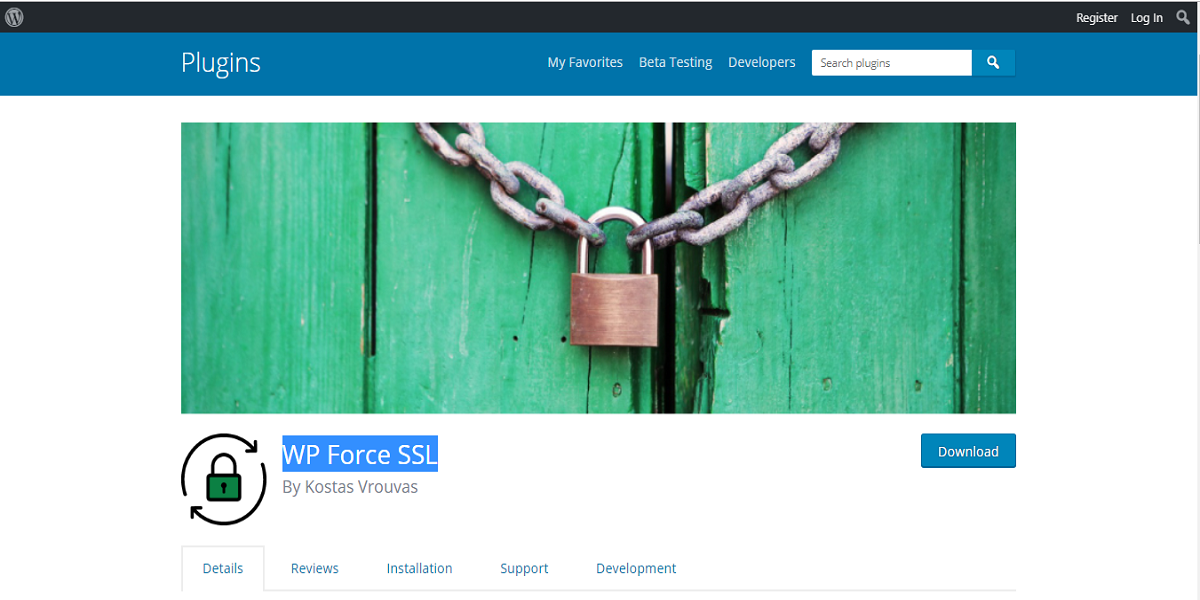Open My Favorites in the navigation
The height and width of the screenshot is (600, 1200).
[585, 62]
